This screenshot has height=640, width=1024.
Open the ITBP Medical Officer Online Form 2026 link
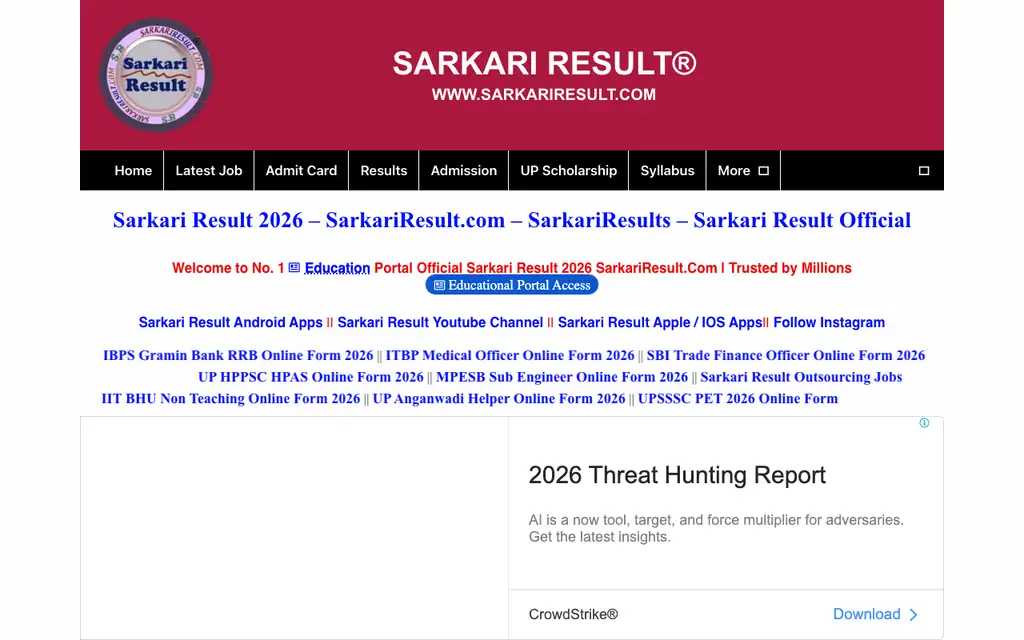510,355
